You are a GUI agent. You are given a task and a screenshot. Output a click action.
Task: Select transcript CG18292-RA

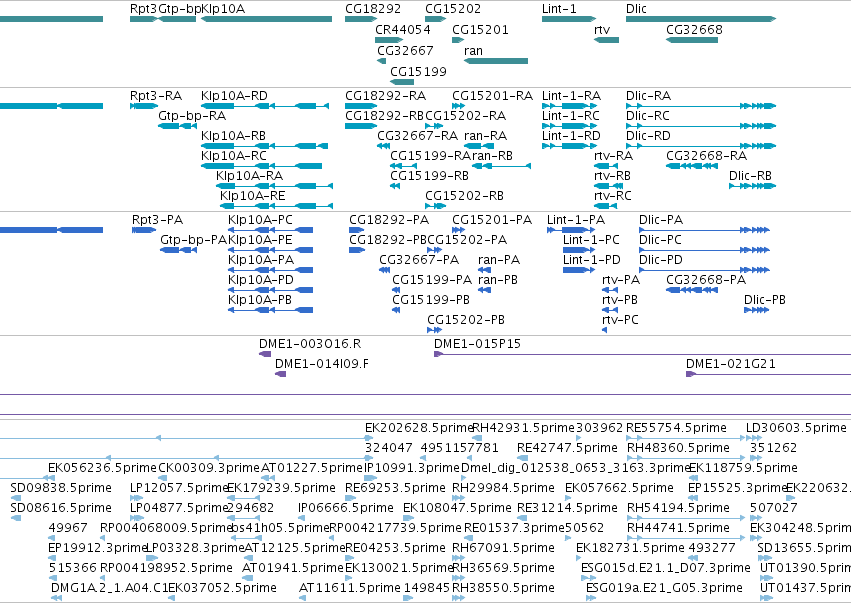pyautogui.click(x=361, y=106)
